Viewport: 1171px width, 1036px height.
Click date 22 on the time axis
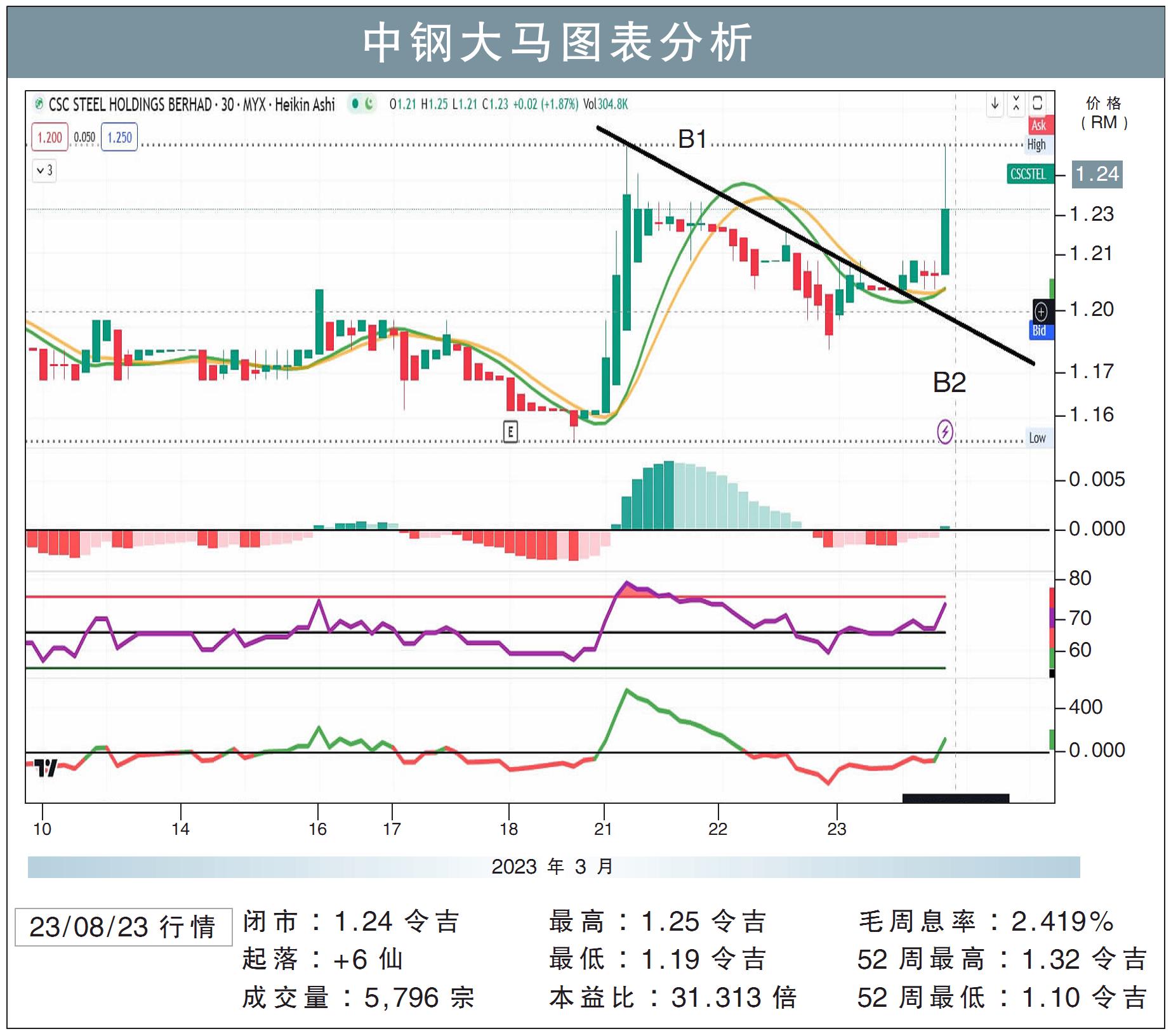[x=718, y=829]
